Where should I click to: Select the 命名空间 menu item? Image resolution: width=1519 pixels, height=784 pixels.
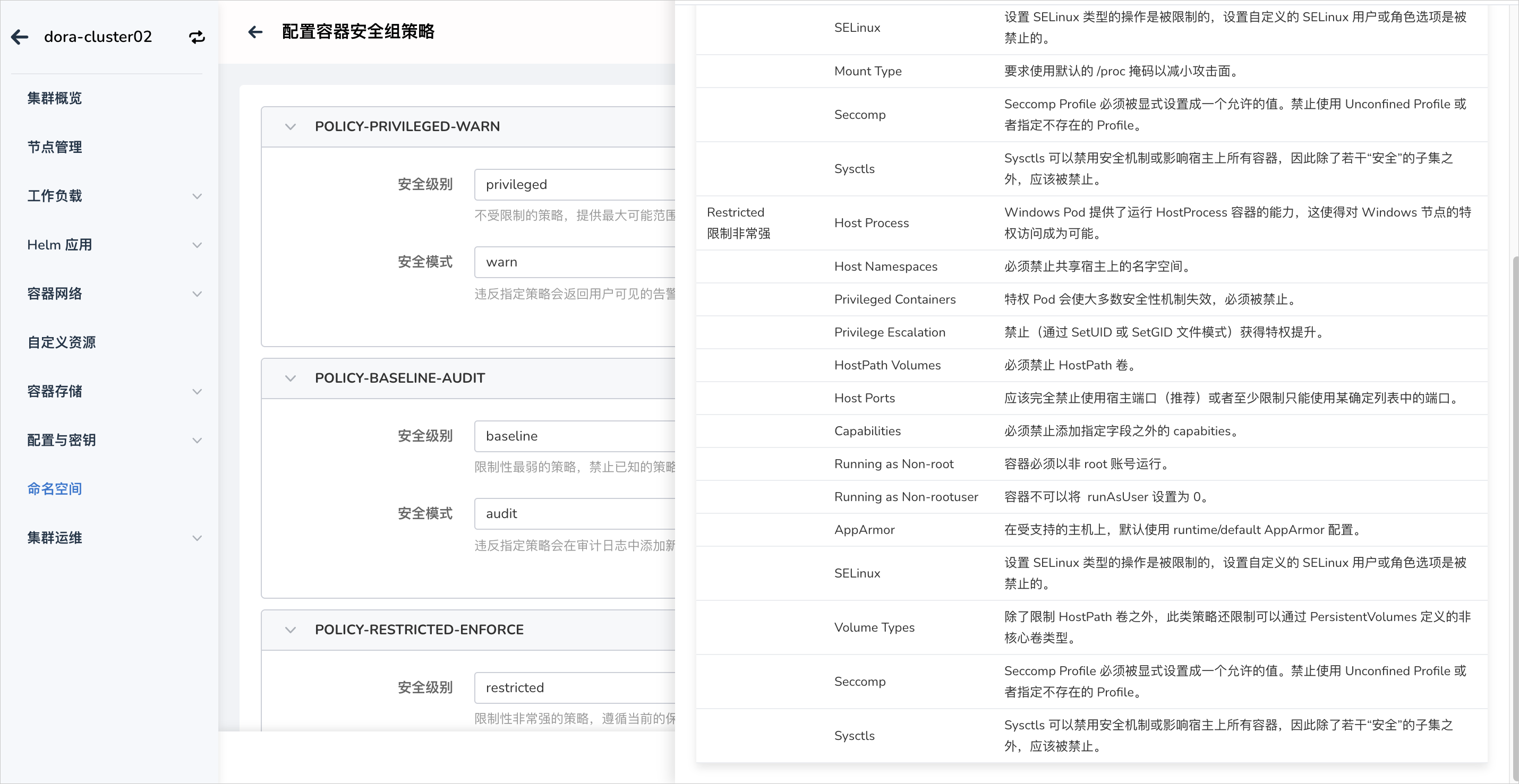54,489
